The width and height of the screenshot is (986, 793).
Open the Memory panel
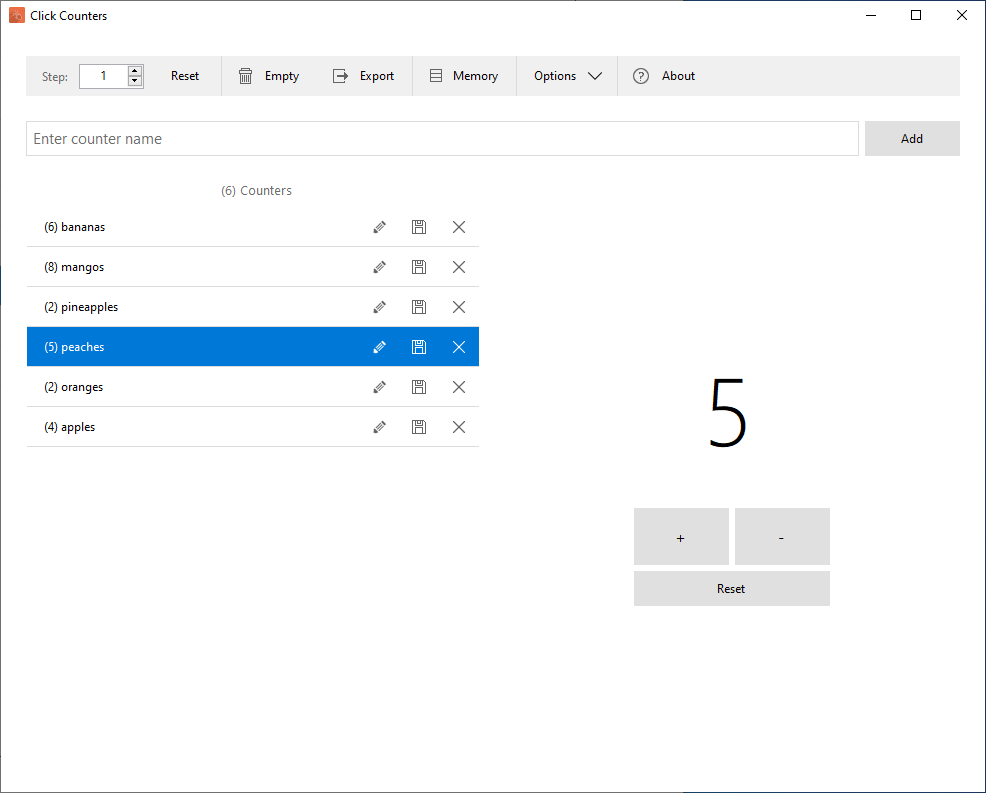point(464,76)
